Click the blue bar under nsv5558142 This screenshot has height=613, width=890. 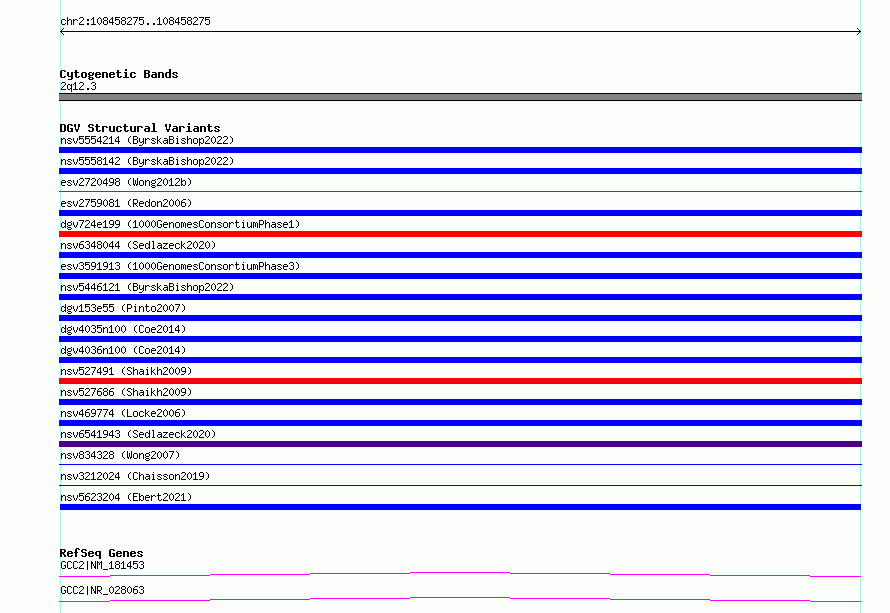coord(460,171)
